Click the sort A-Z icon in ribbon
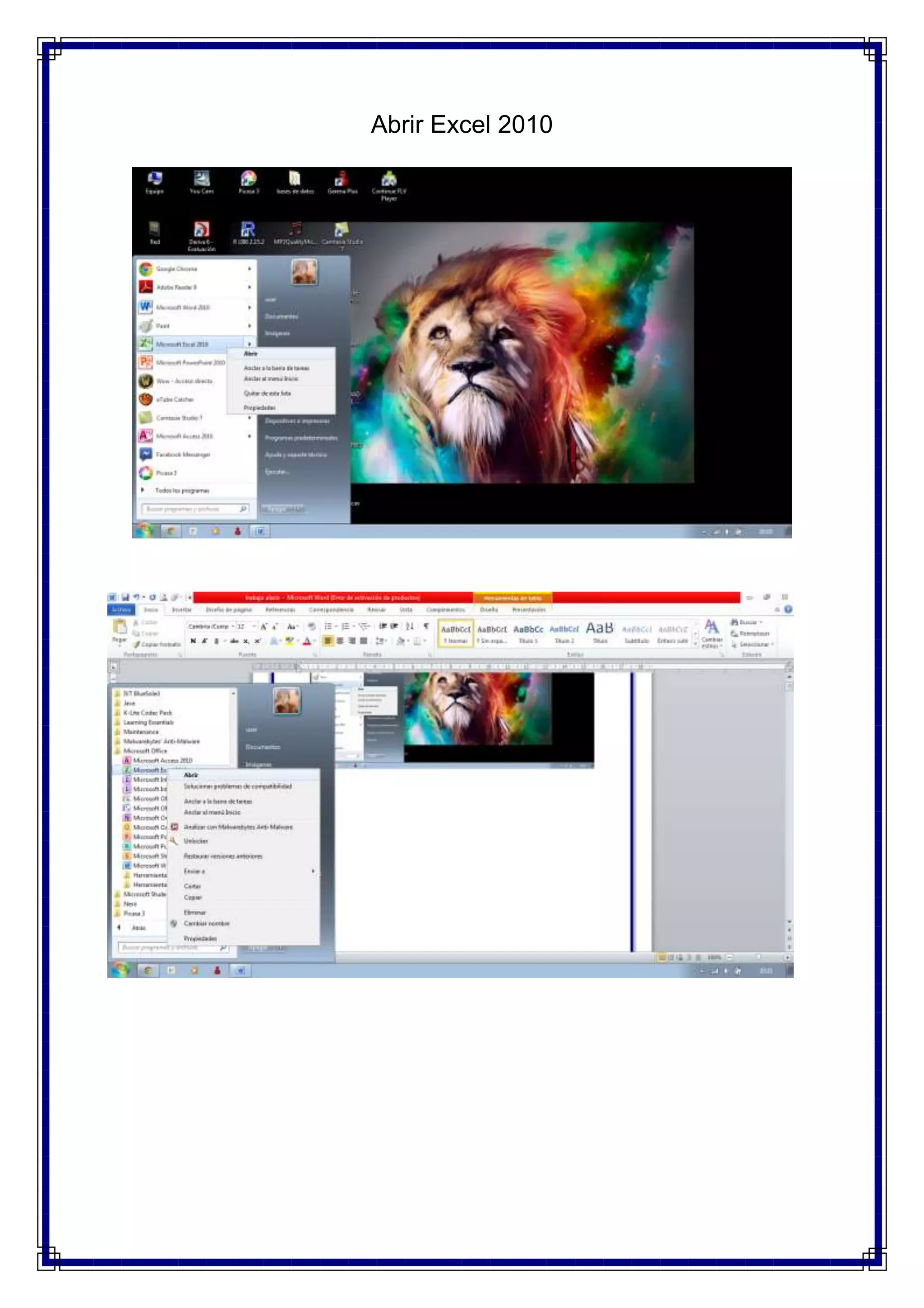This screenshot has height=1308, width=924. (x=409, y=626)
